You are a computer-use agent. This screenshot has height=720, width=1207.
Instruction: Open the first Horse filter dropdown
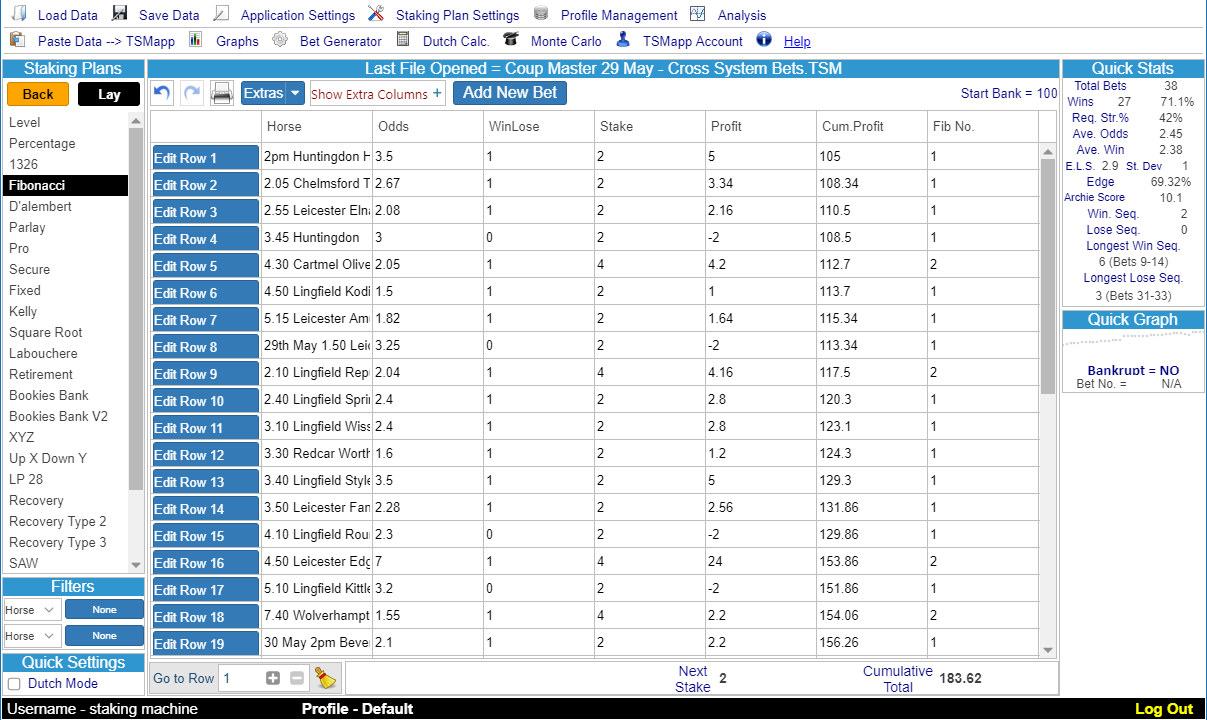click(x=30, y=610)
